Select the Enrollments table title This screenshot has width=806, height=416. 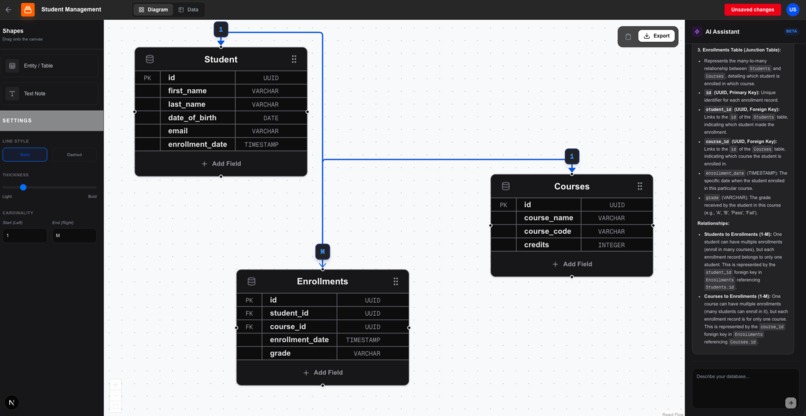[322, 281]
